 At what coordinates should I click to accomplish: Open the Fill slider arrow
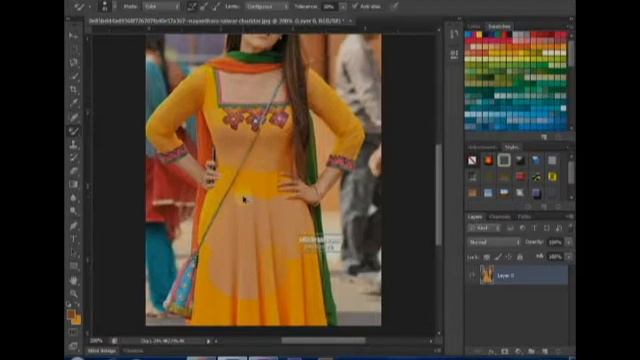[x=569, y=257]
